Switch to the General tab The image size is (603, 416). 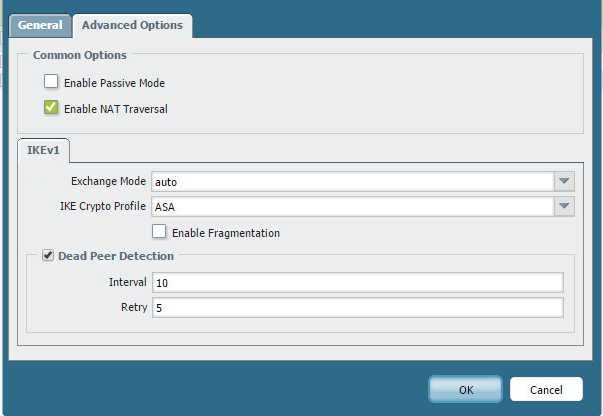(x=40, y=25)
